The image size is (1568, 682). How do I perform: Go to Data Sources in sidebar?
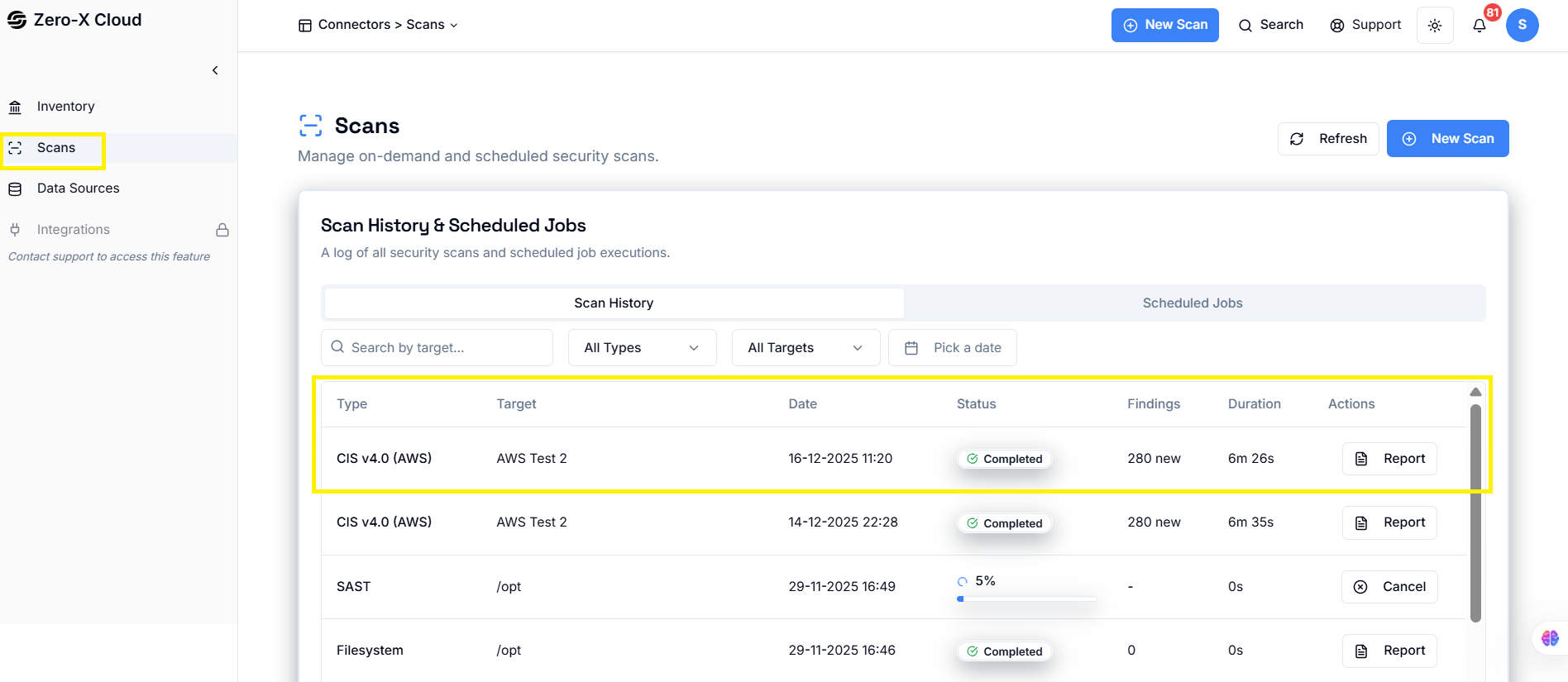pos(78,188)
